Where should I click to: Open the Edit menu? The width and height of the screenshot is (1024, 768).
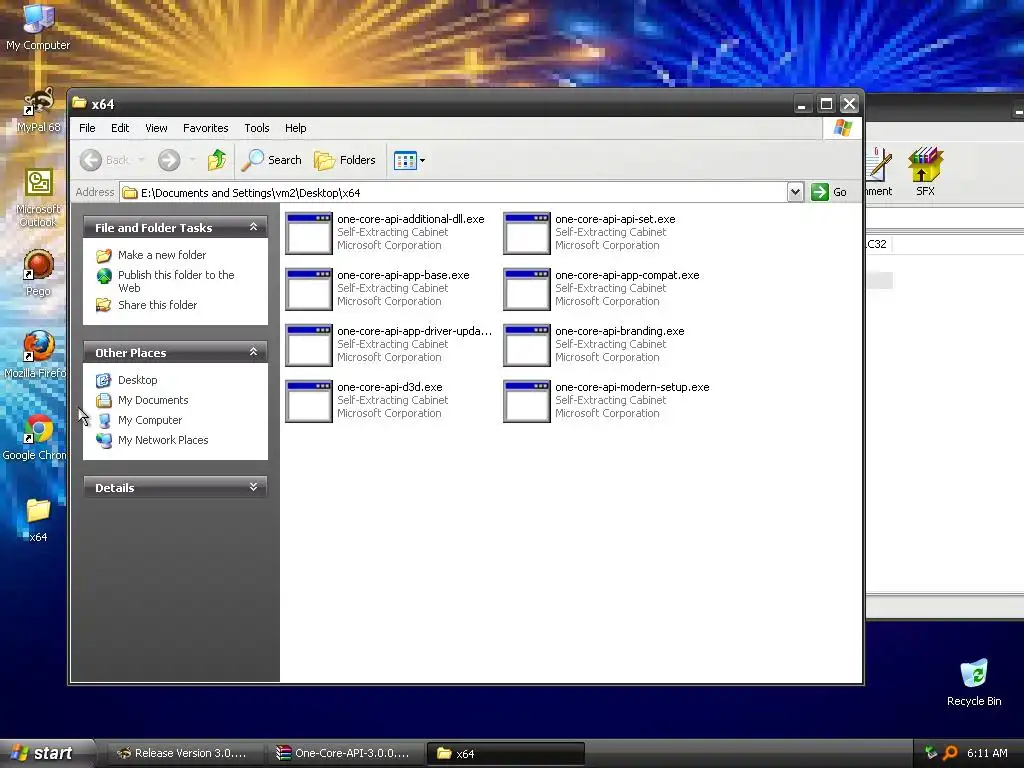tap(120, 128)
